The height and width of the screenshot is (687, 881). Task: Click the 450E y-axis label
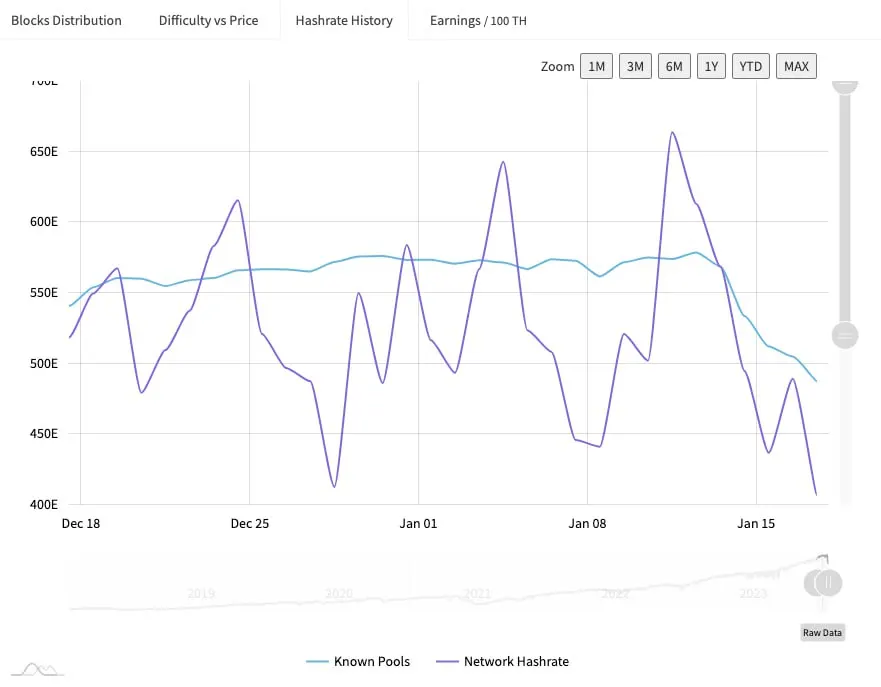[44, 434]
